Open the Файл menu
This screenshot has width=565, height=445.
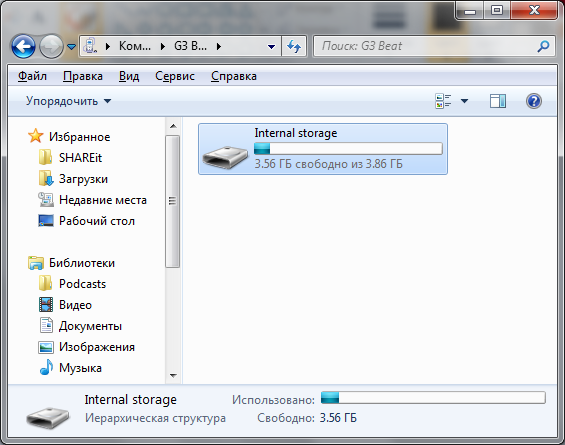32,76
